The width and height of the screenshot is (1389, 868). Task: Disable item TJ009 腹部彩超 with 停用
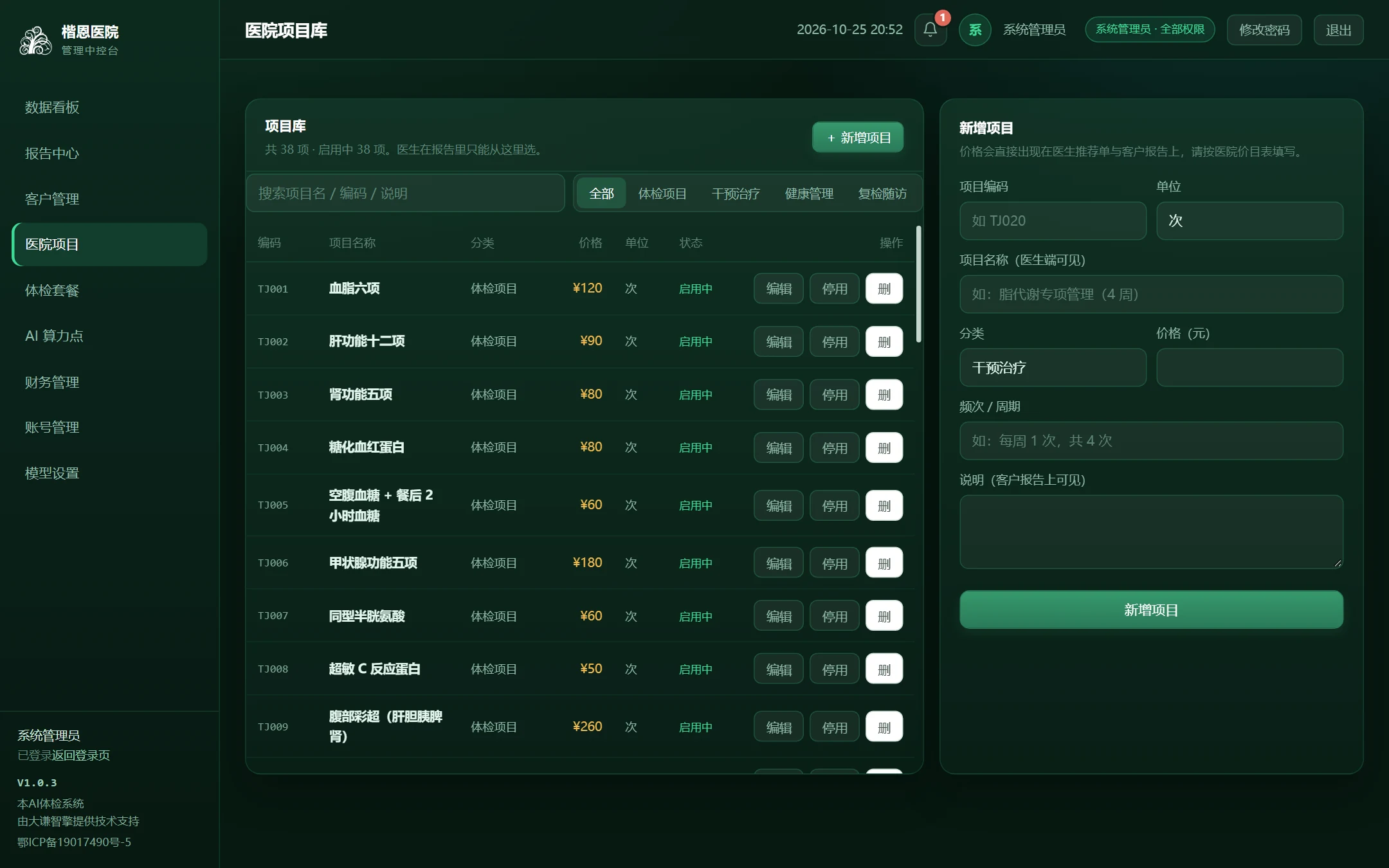(x=834, y=727)
